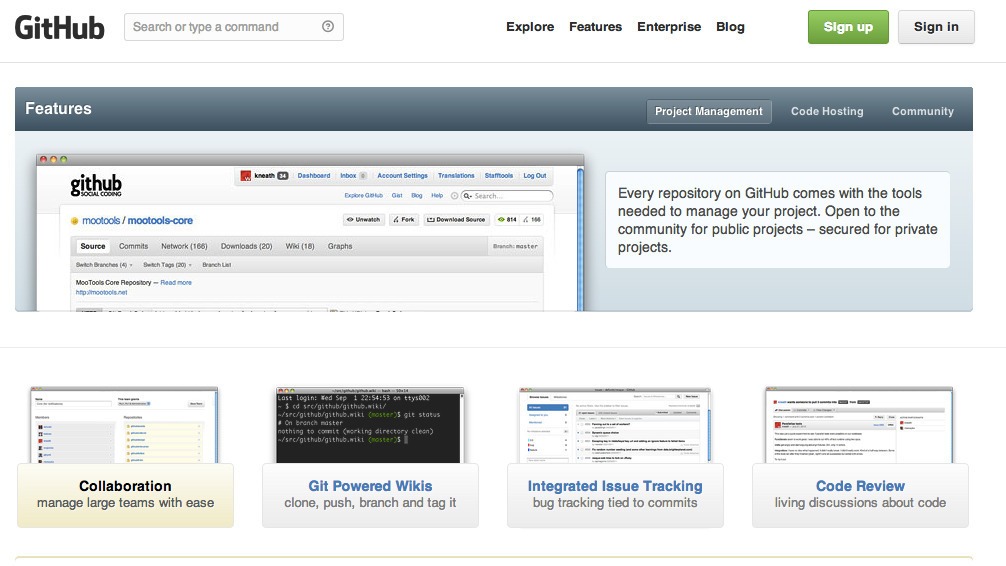Click the green Sign up button
The width and height of the screenshot is (1006, 566).
pyautogui.click(x=848, y=27)
